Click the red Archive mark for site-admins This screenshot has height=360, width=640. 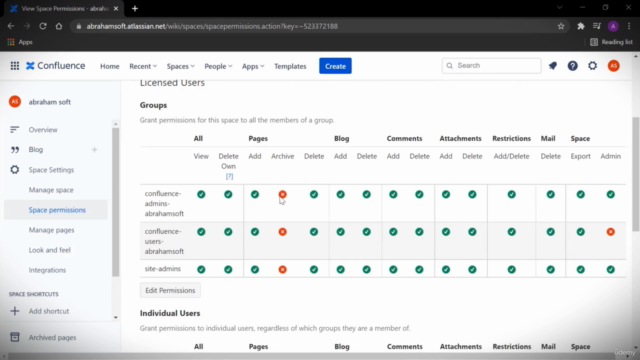click(x=282, y=269)
